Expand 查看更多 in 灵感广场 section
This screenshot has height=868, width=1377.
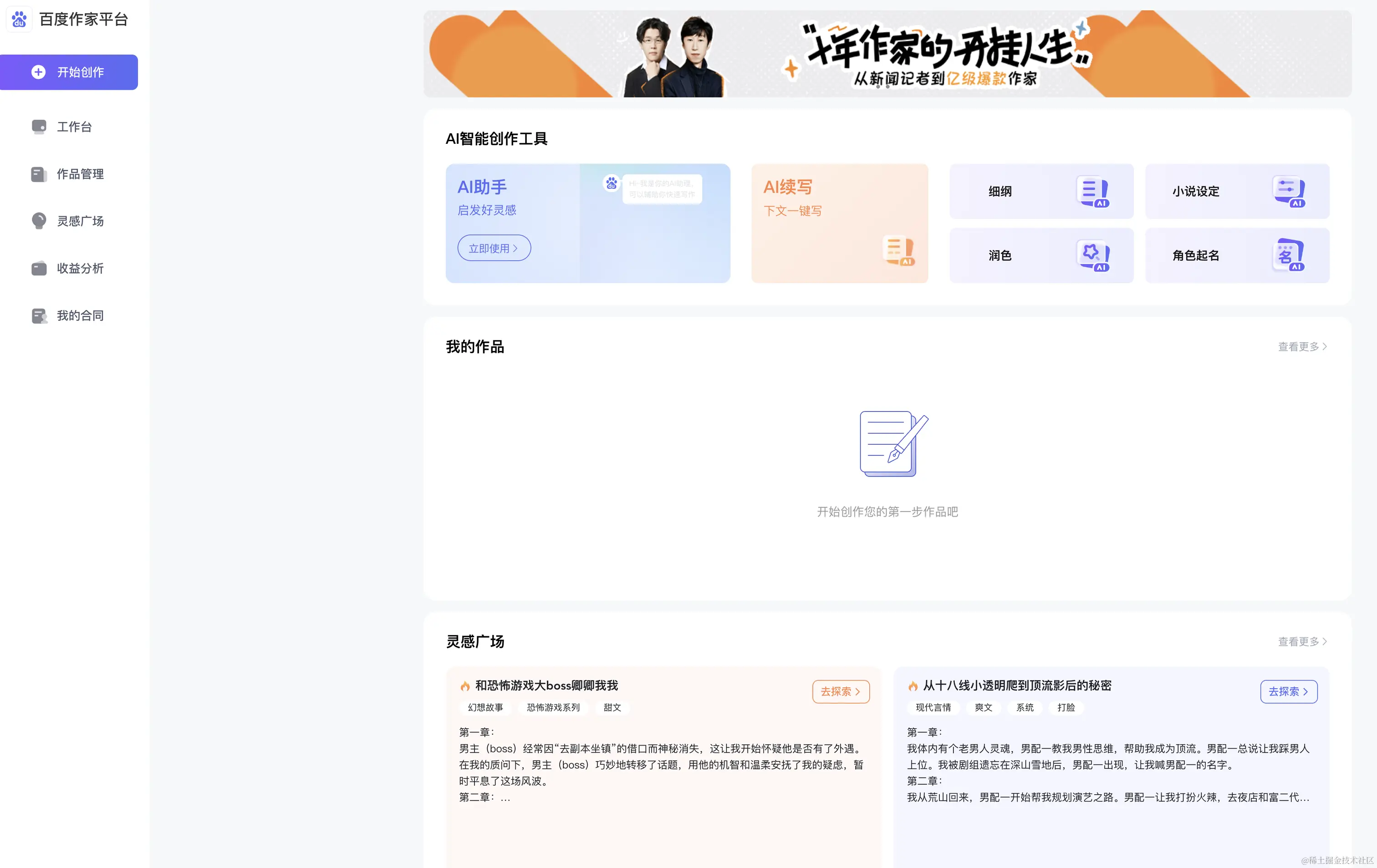1300,641
